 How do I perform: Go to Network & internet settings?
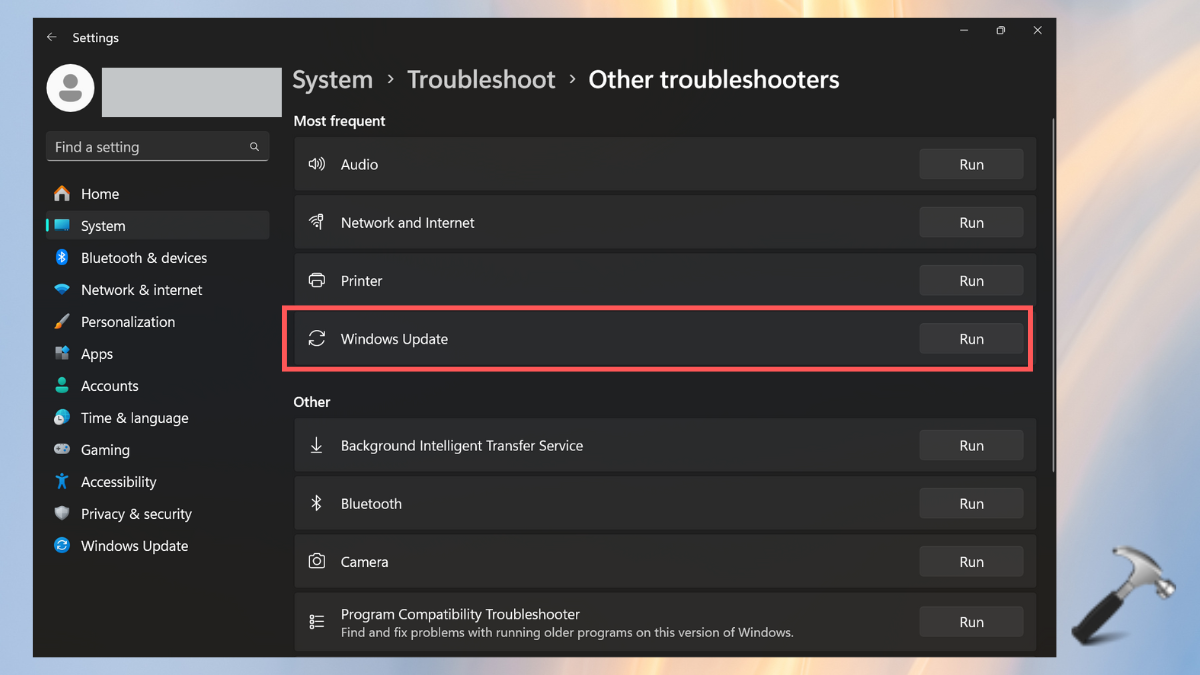[158, 290]
